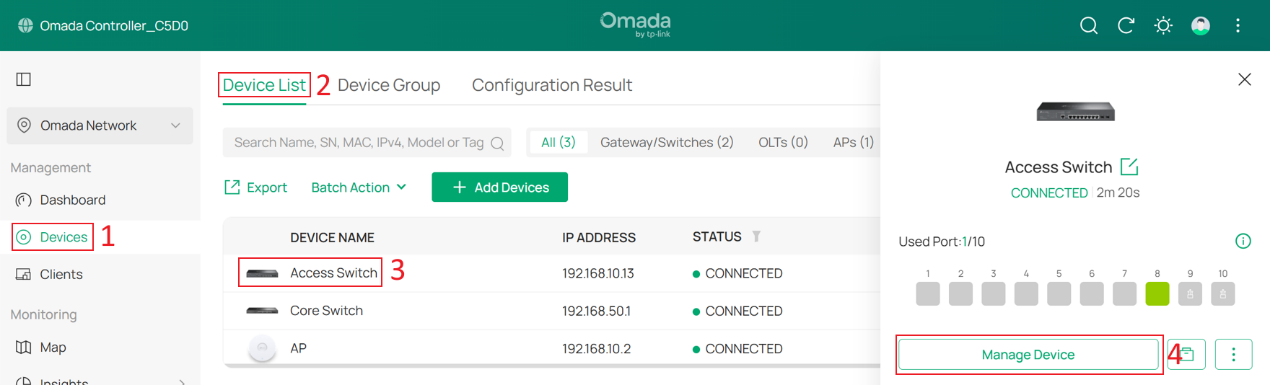Click the Export button
Screen dimensions: 1270x385
[x=255, y=187]
